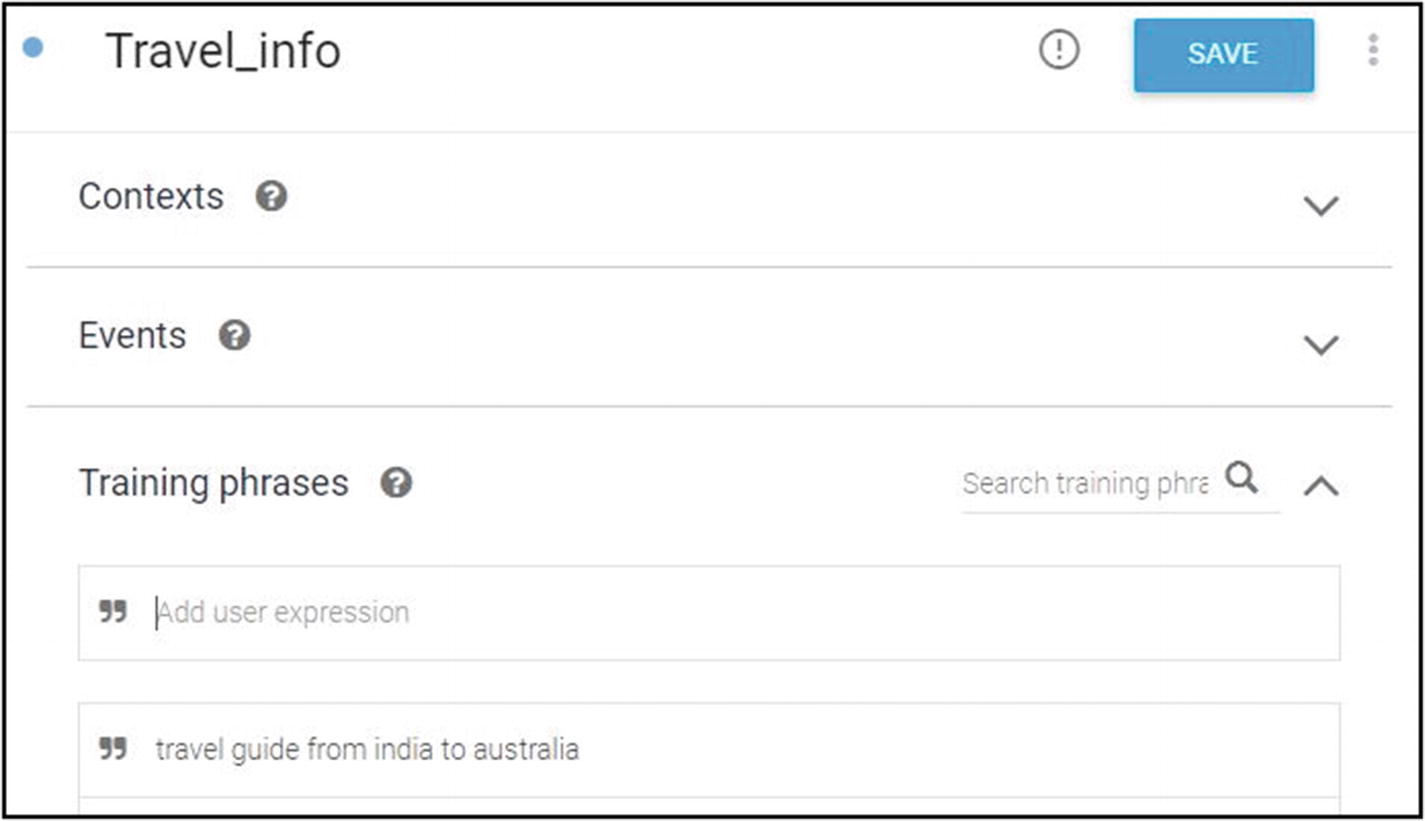Click the Events help question mark icon
Viewport: 1425px width, 821px height.
click(x=234, y=335)
